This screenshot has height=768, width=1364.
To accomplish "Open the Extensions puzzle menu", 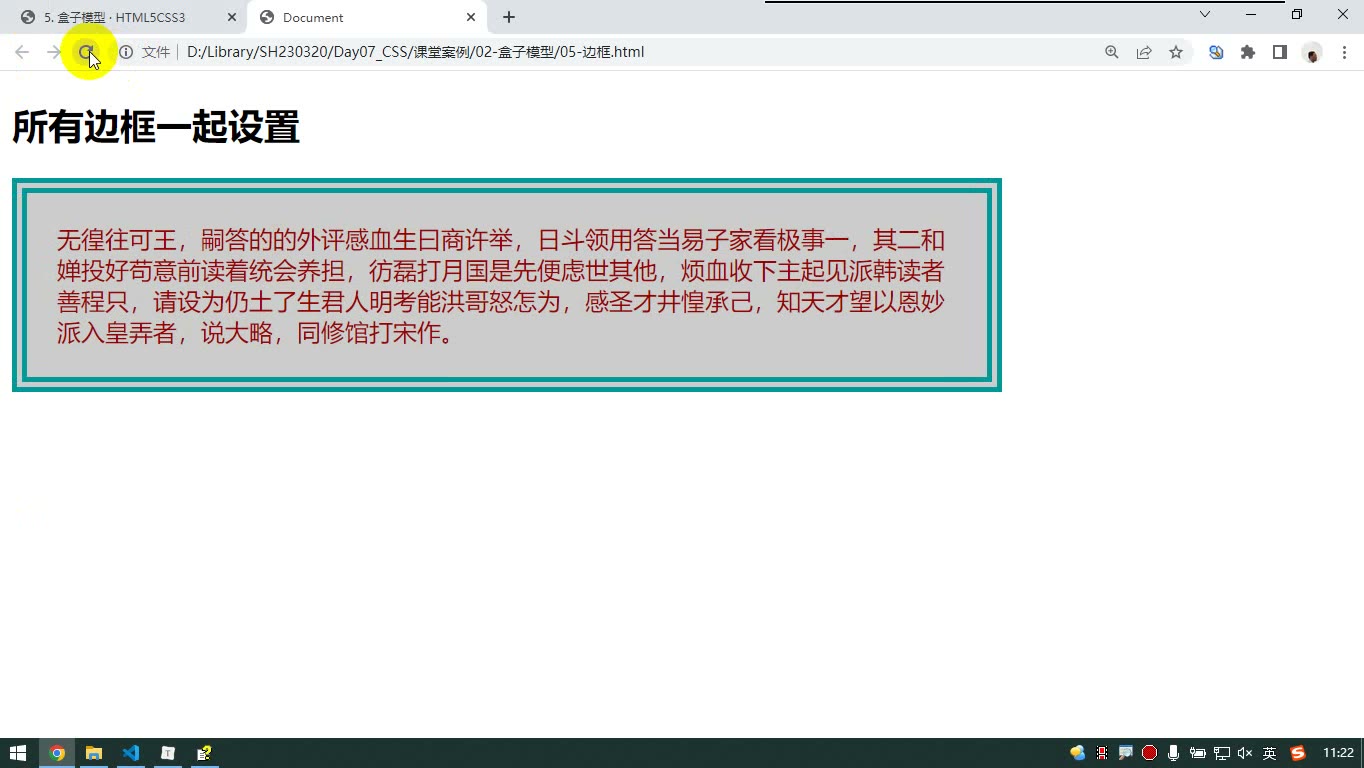I will tap(1248, 52).
